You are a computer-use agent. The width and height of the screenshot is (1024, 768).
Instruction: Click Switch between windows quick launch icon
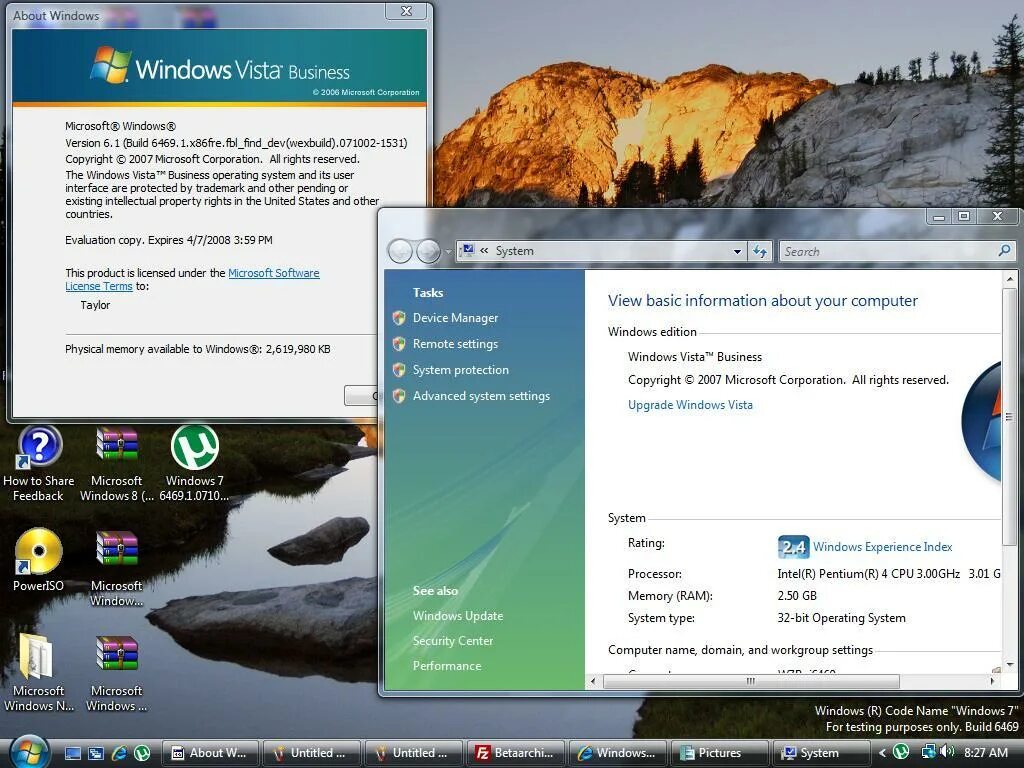(x=96, y=753)
